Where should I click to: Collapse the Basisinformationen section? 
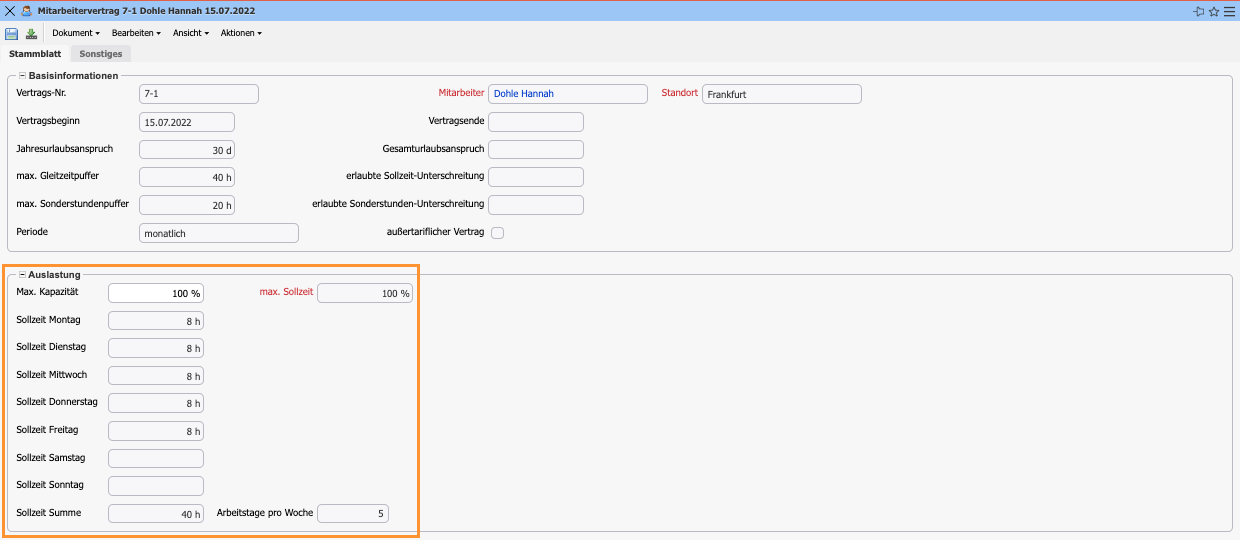click(x=22, y=75)
